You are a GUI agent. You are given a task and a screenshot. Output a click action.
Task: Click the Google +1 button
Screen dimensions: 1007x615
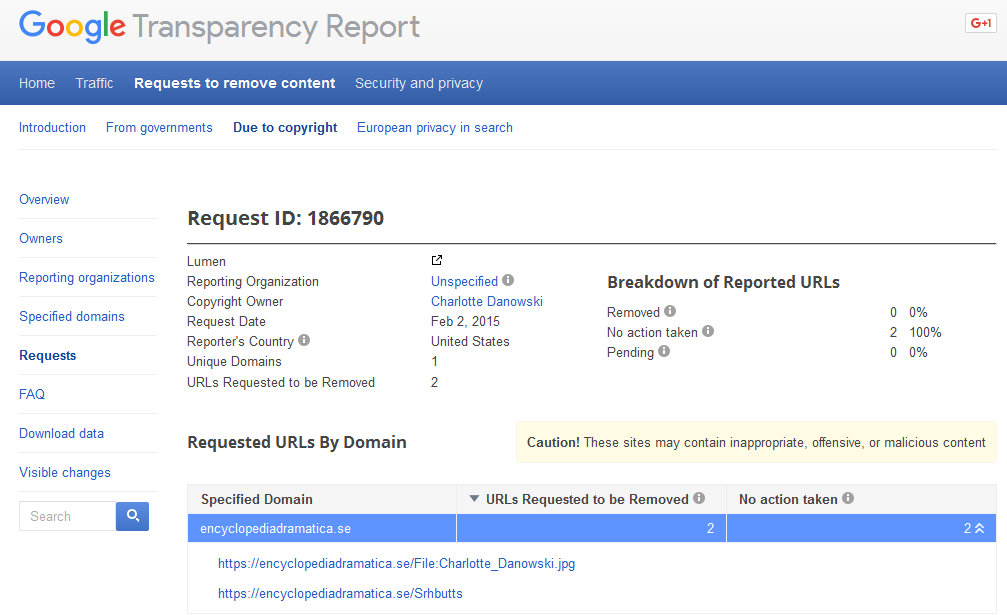pos(981,23)
